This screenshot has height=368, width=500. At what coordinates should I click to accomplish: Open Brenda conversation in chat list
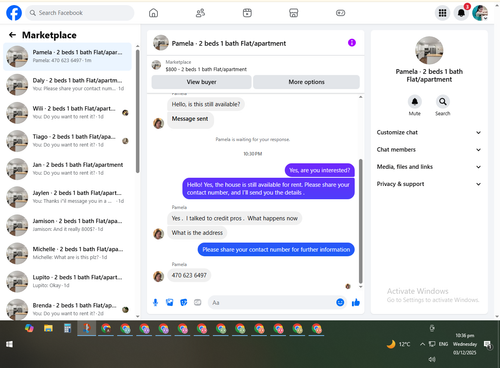(x=67, y=309)
